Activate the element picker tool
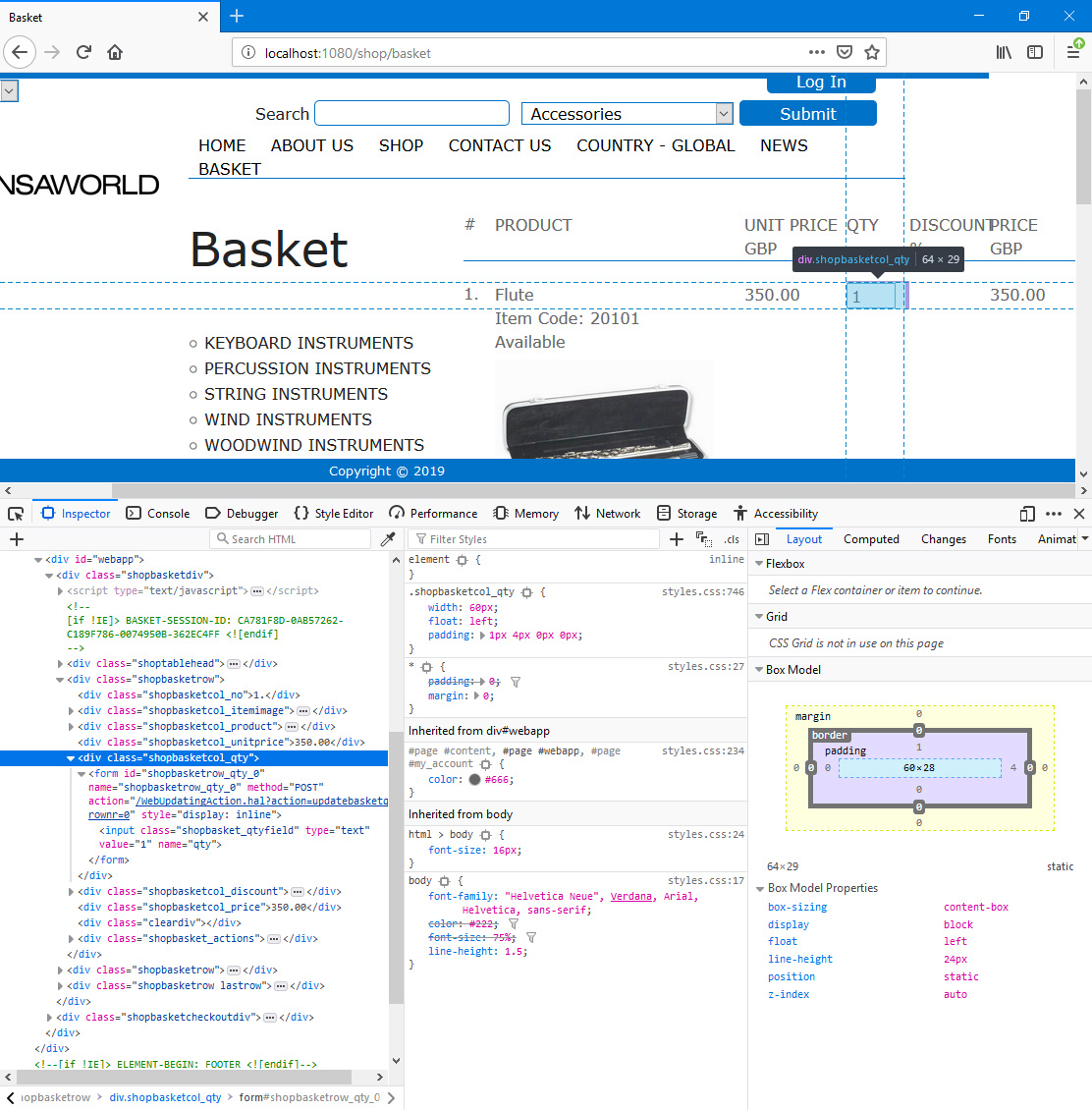Viewport: 1092px width, 1110px height. [x=16, y=514]
